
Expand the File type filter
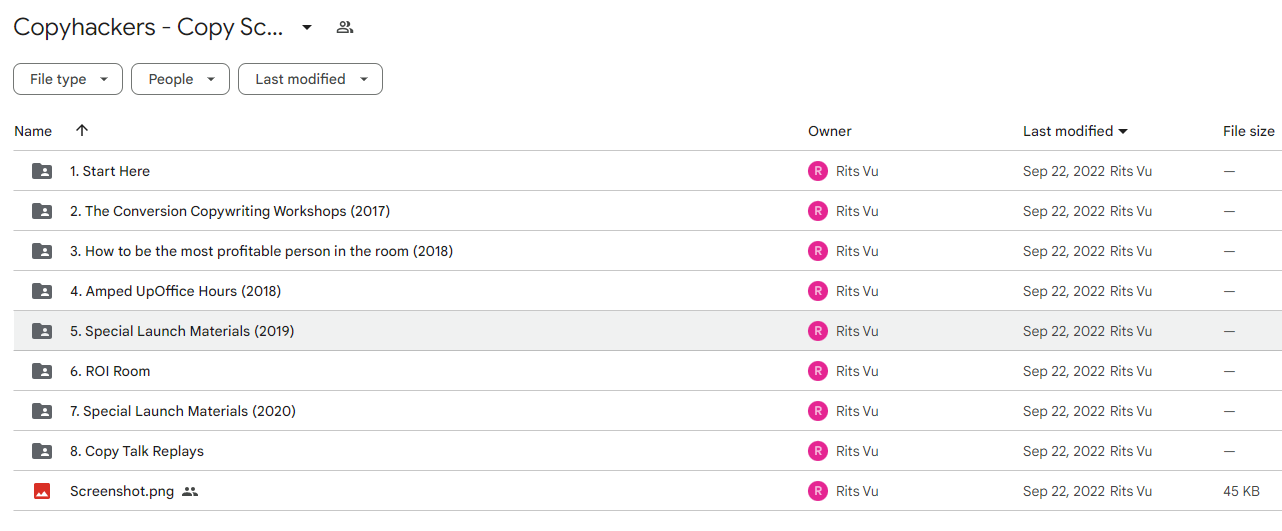[x=68, y=79]
